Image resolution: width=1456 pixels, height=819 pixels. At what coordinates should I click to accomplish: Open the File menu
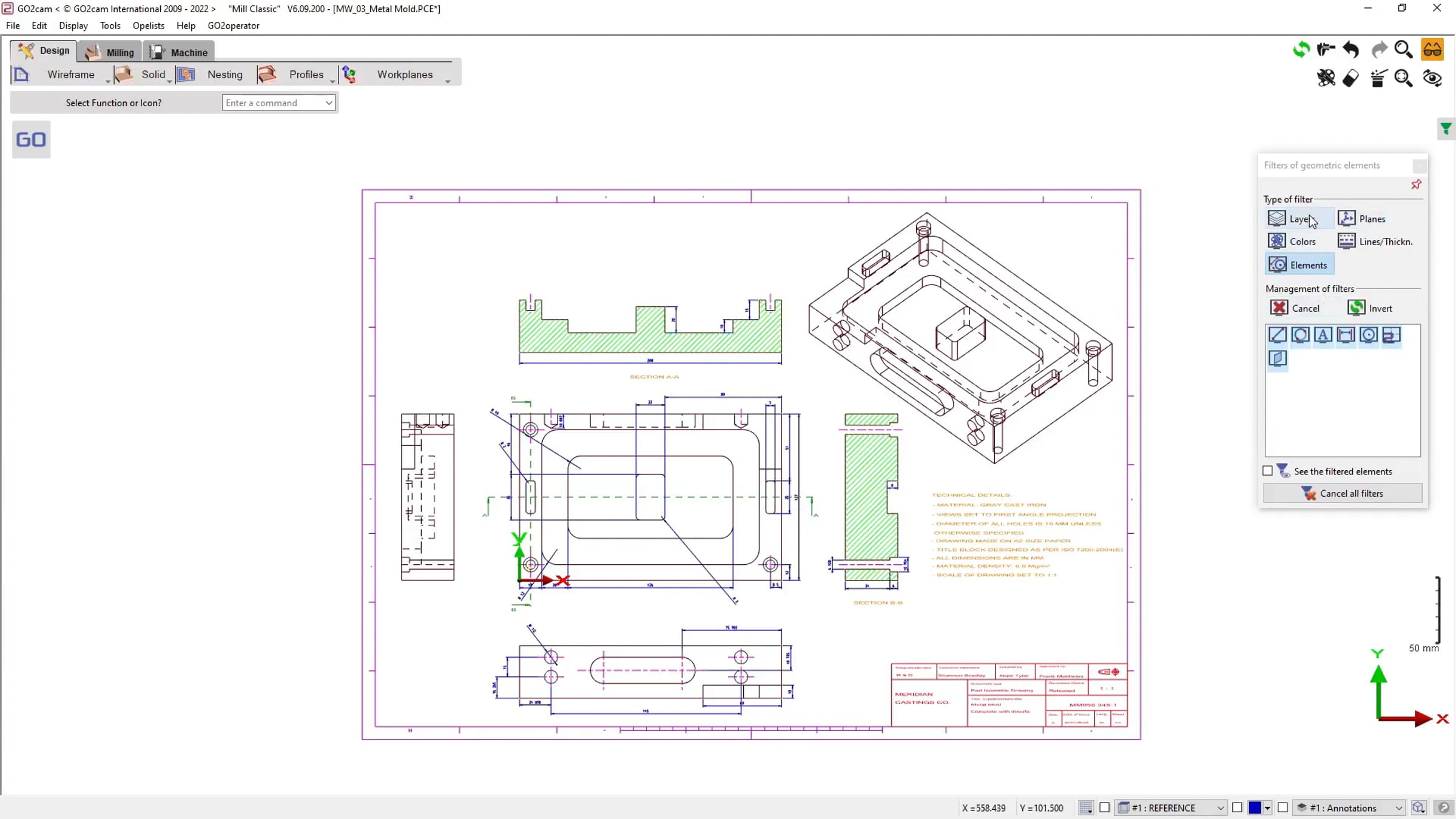[x=13, y=25]
